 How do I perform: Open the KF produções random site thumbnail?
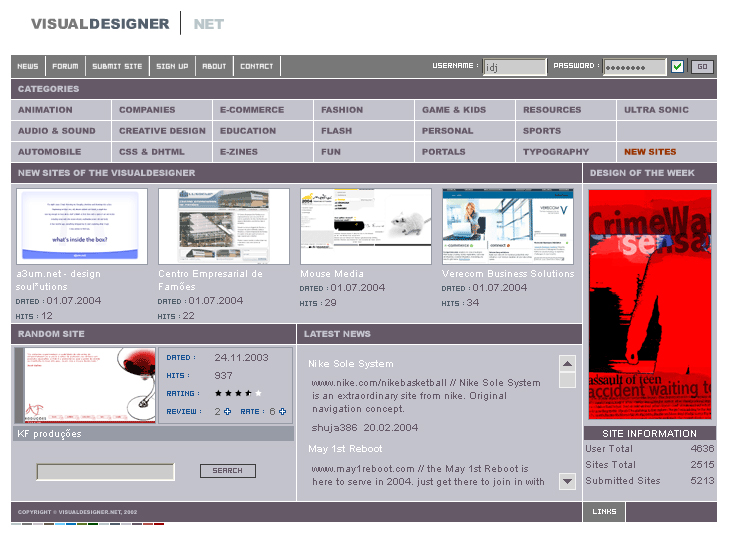85,385
